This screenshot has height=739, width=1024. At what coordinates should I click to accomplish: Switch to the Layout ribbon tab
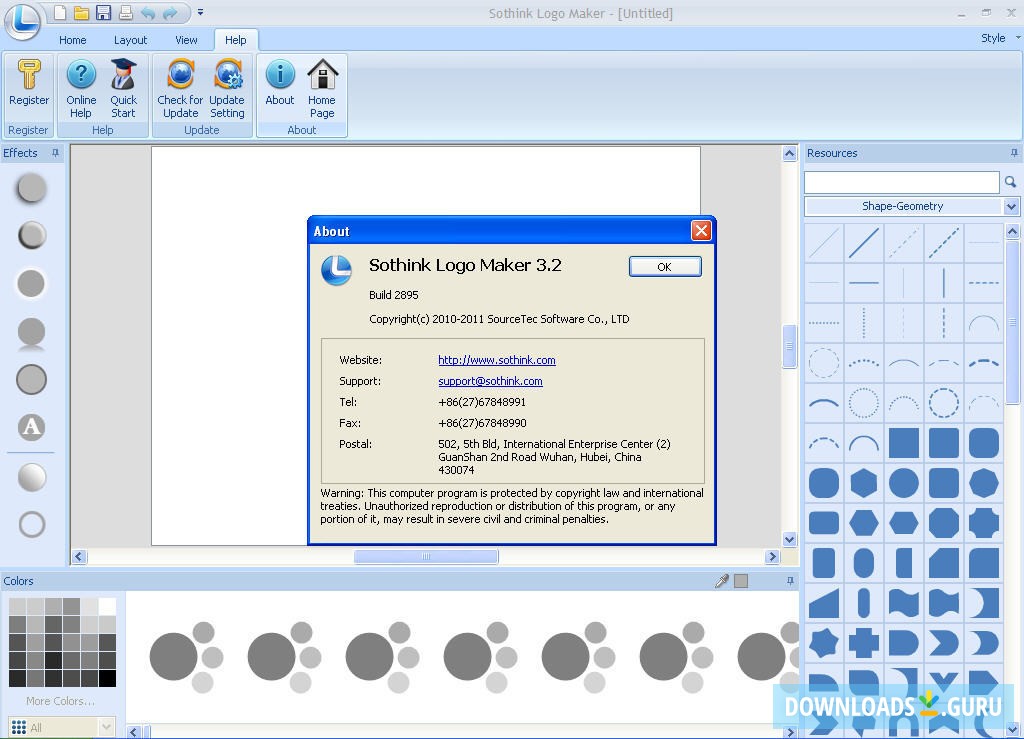[x=130, y=40]
